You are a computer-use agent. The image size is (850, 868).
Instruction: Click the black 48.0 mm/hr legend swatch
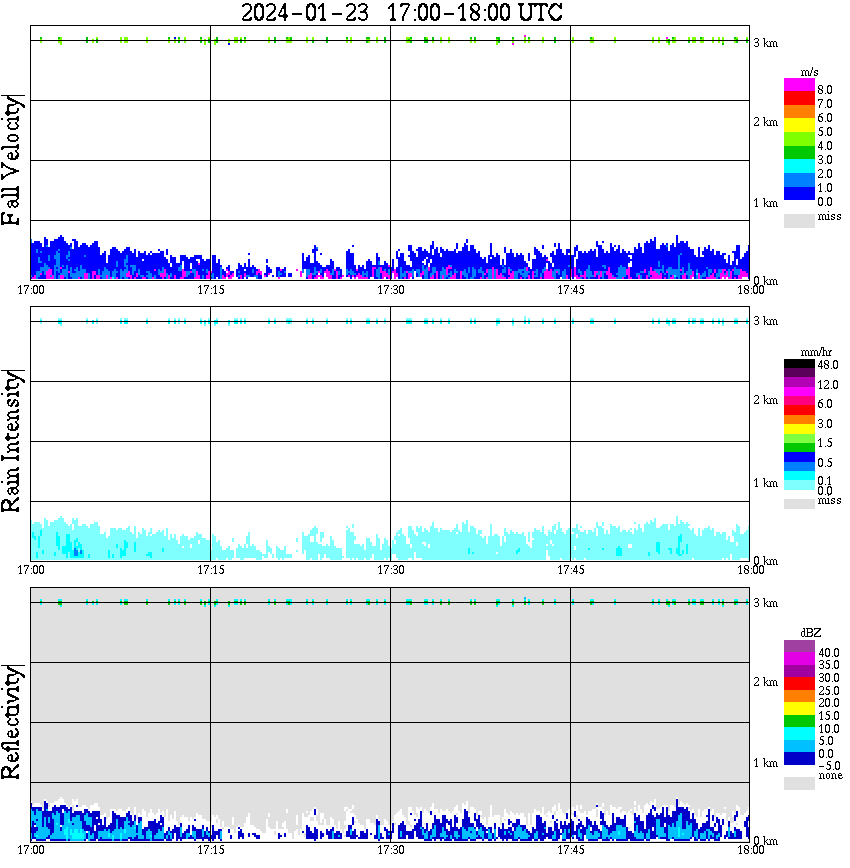coord(799,364)
